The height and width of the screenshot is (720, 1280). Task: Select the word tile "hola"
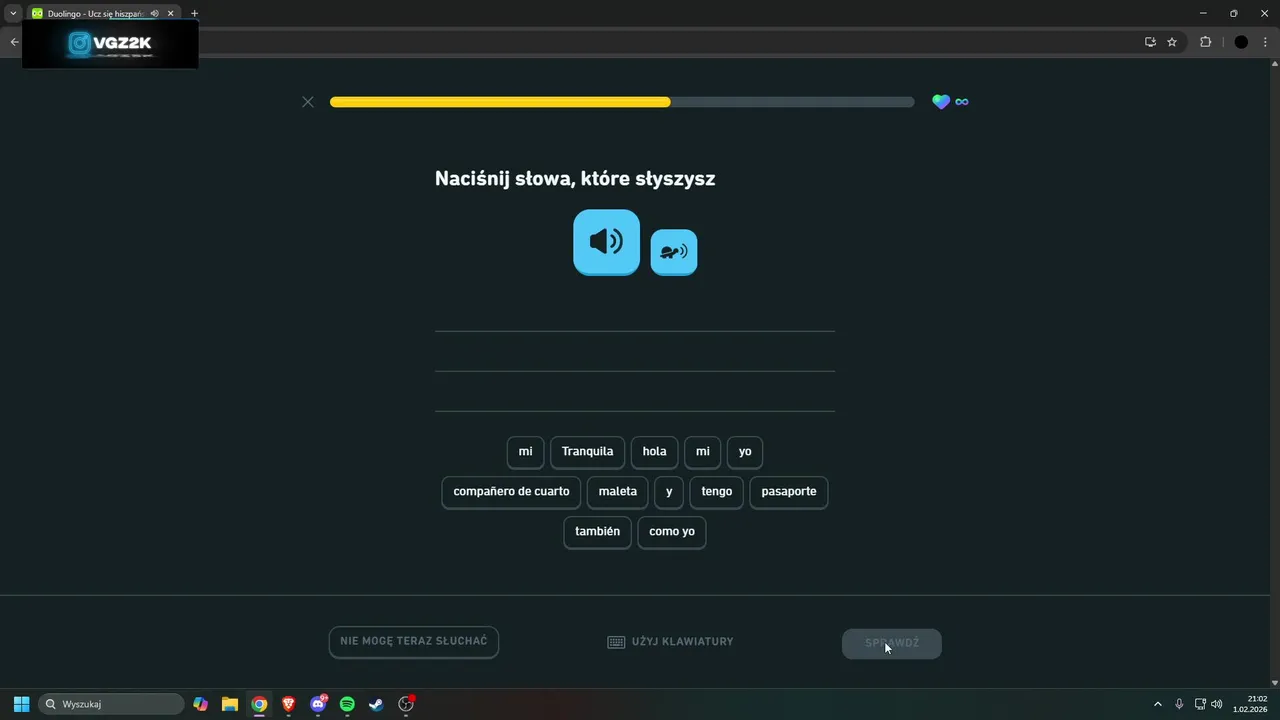pyautogui.click(x=655, y=452)
